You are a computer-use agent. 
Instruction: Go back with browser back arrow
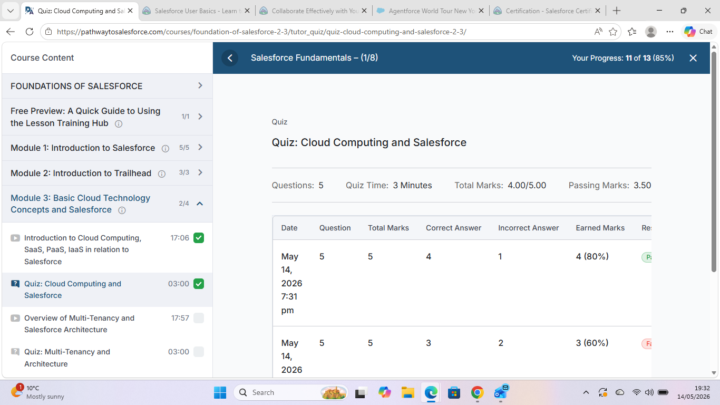pyautogui.click(x=11, y=32)
